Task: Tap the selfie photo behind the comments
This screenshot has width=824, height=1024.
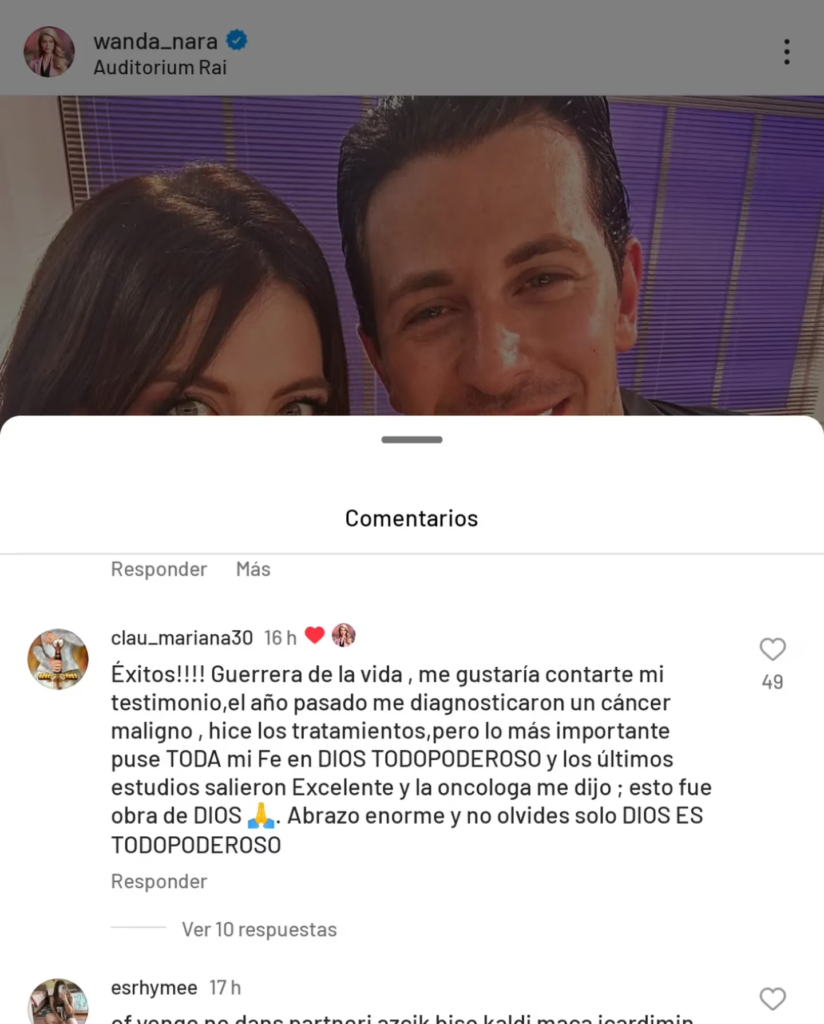Action: click(412, 256)
